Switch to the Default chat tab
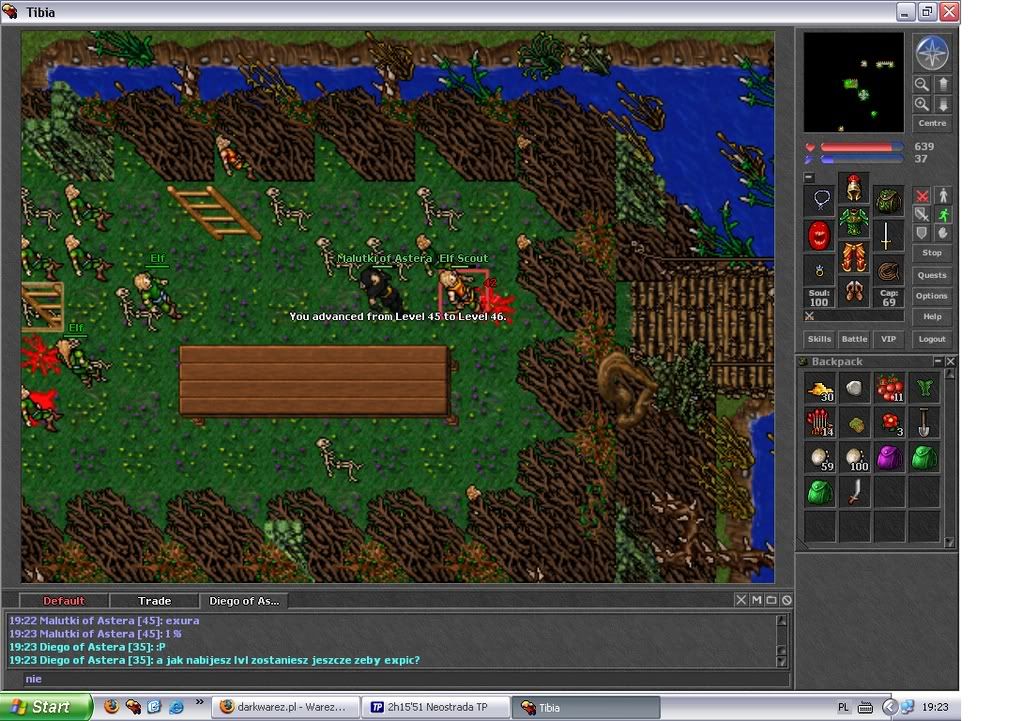This screenshot has height=721, width=1023. tap(63, 600)
